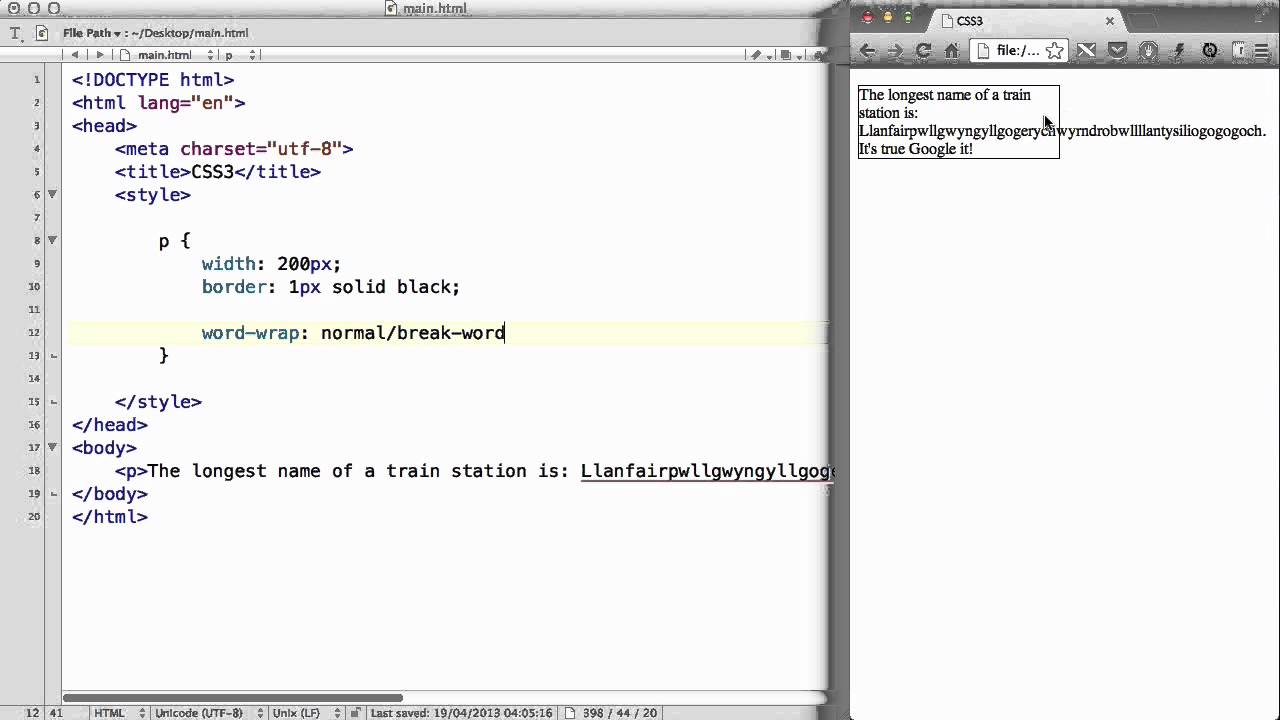Click the Back button in Chrome
The height and width of the screenshot is (720, 1280).
[867, 50]
